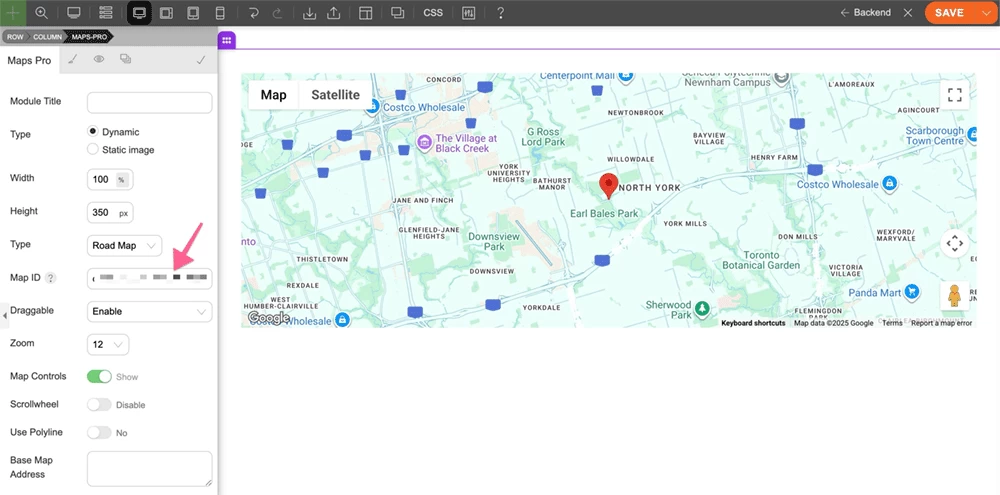Image resolution: width=1000 pixels, height=495 pixels.
Task: Select the desktop breakpoint icon
Action: 139,13
